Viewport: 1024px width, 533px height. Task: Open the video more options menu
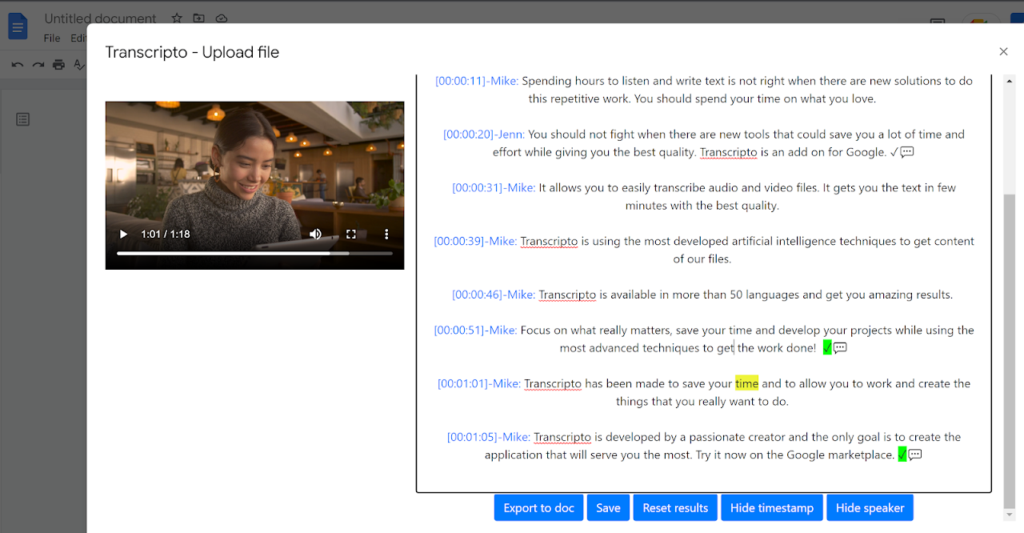[x=386, y=234]
